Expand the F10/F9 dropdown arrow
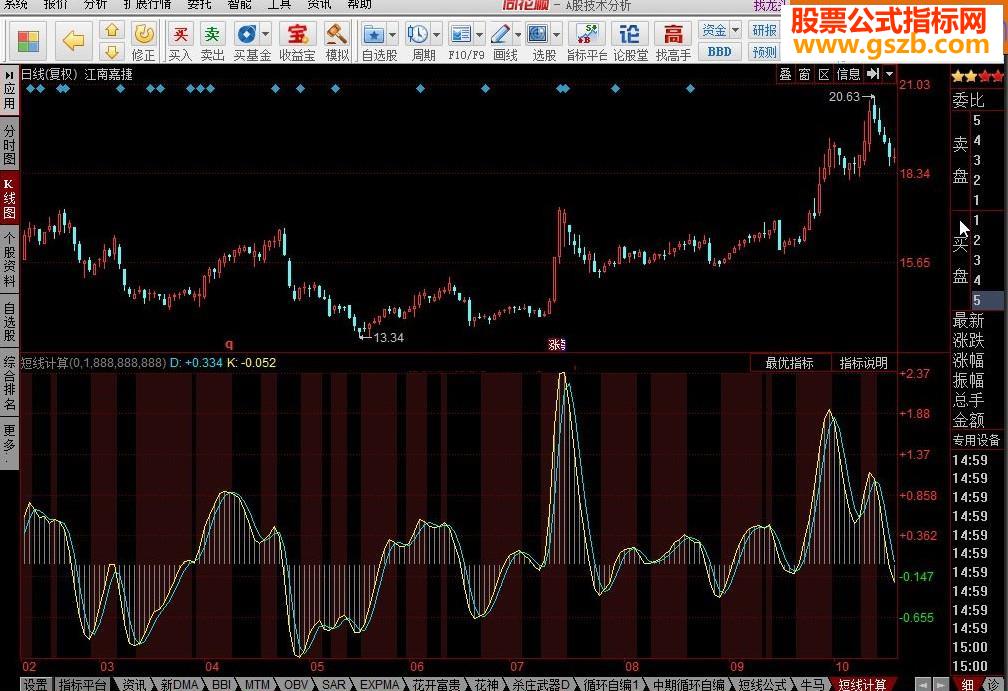The width and height of the screenshot is (1008, 691). [480, 34]
